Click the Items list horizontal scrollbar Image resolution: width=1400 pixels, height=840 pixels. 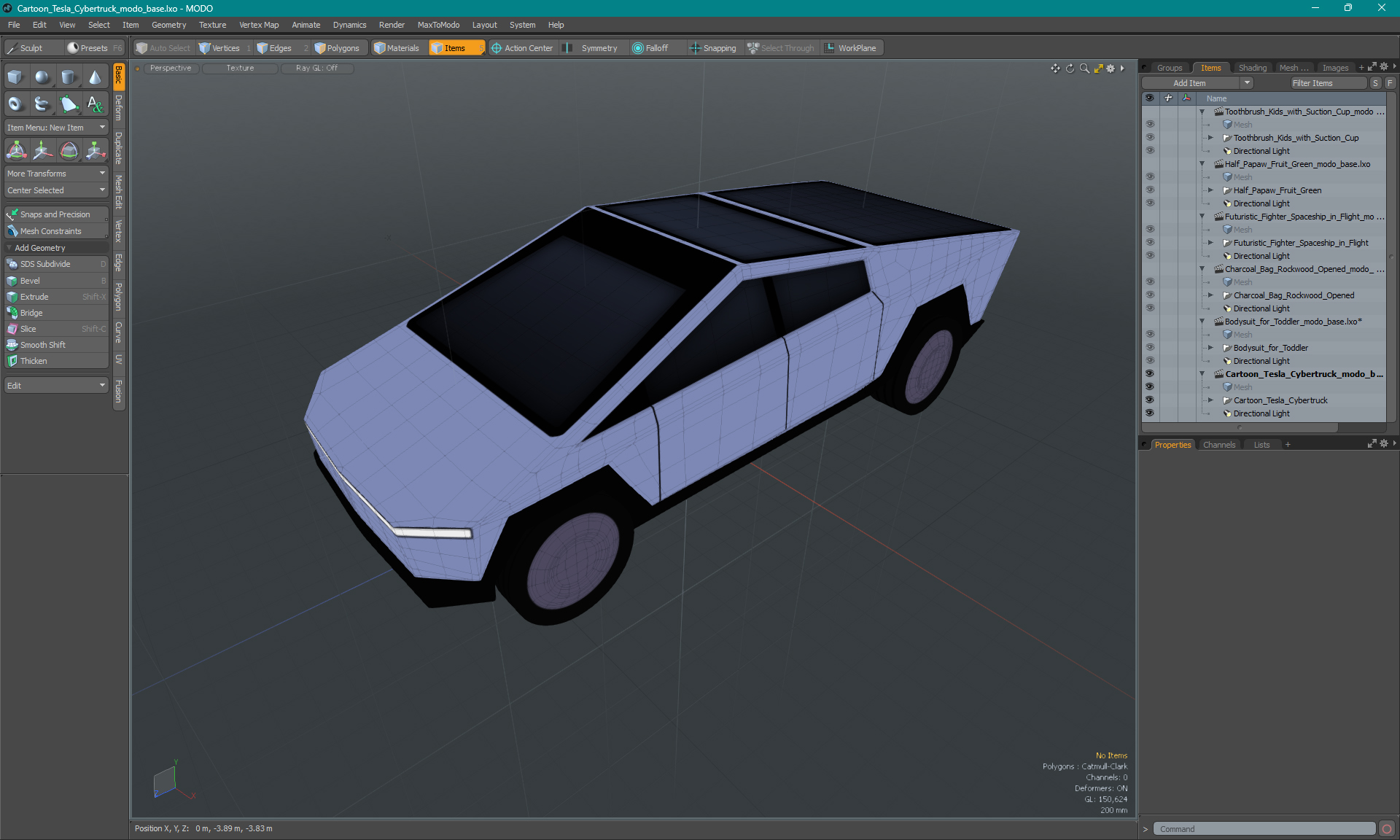[1240, 428]
